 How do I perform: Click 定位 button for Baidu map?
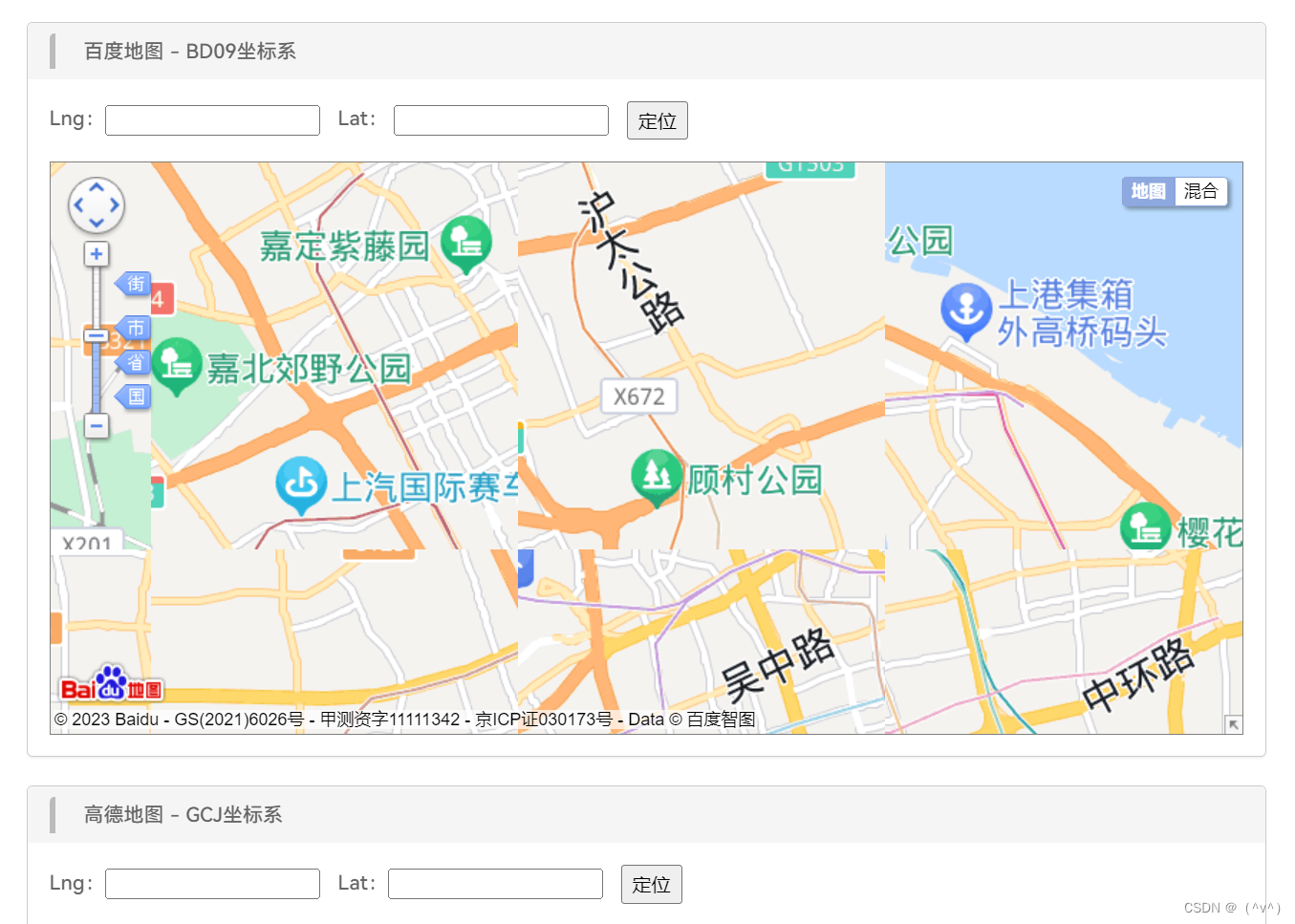point(658,120)
